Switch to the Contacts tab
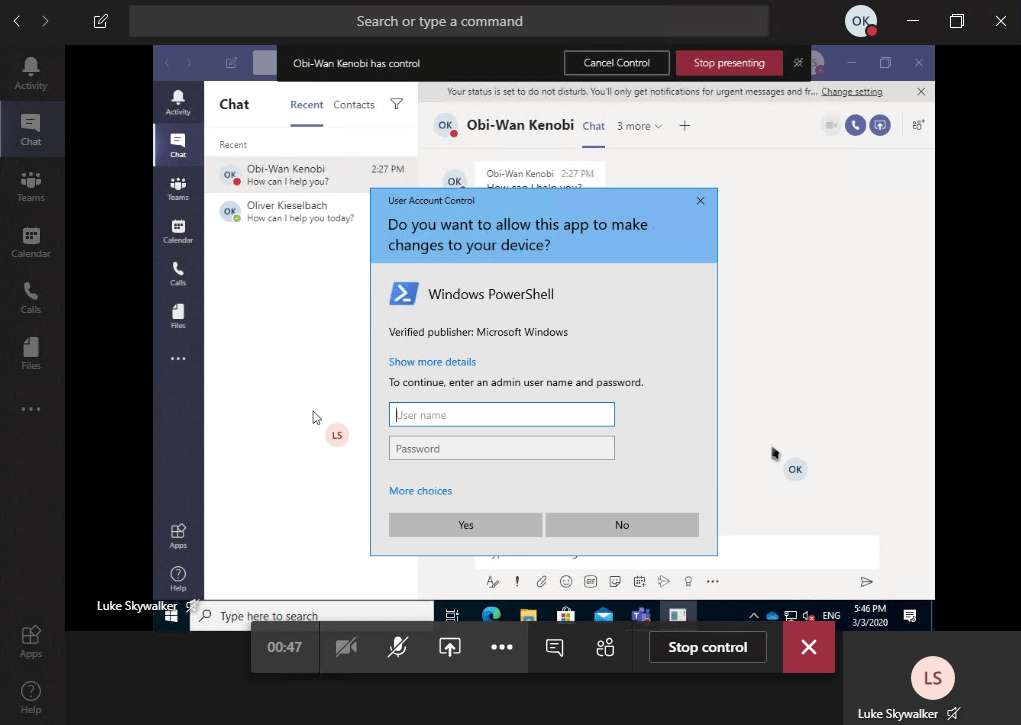The width and height of the screenshot is (1021, 725). pyautogui.click(x=353, y=104)
